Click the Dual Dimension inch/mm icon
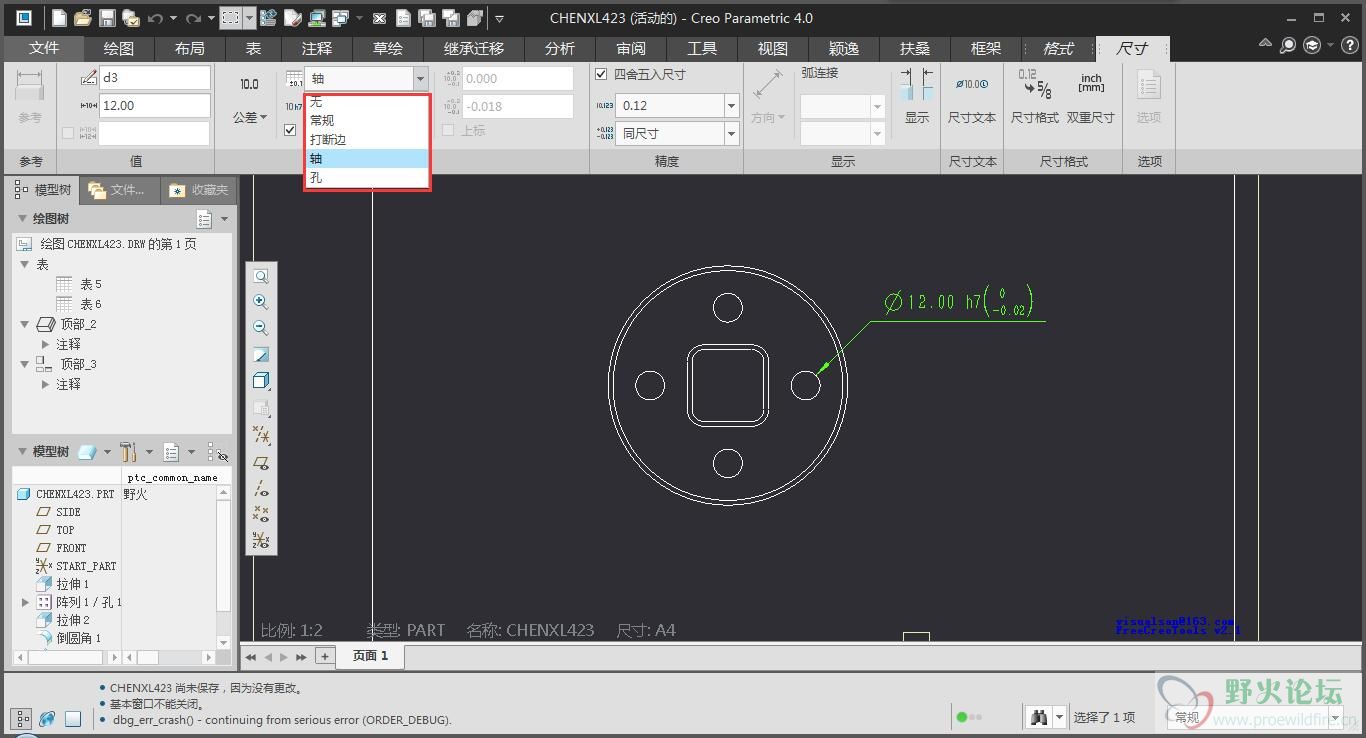The height and width of the screenshot is (738, 1366). point(1091,83)
